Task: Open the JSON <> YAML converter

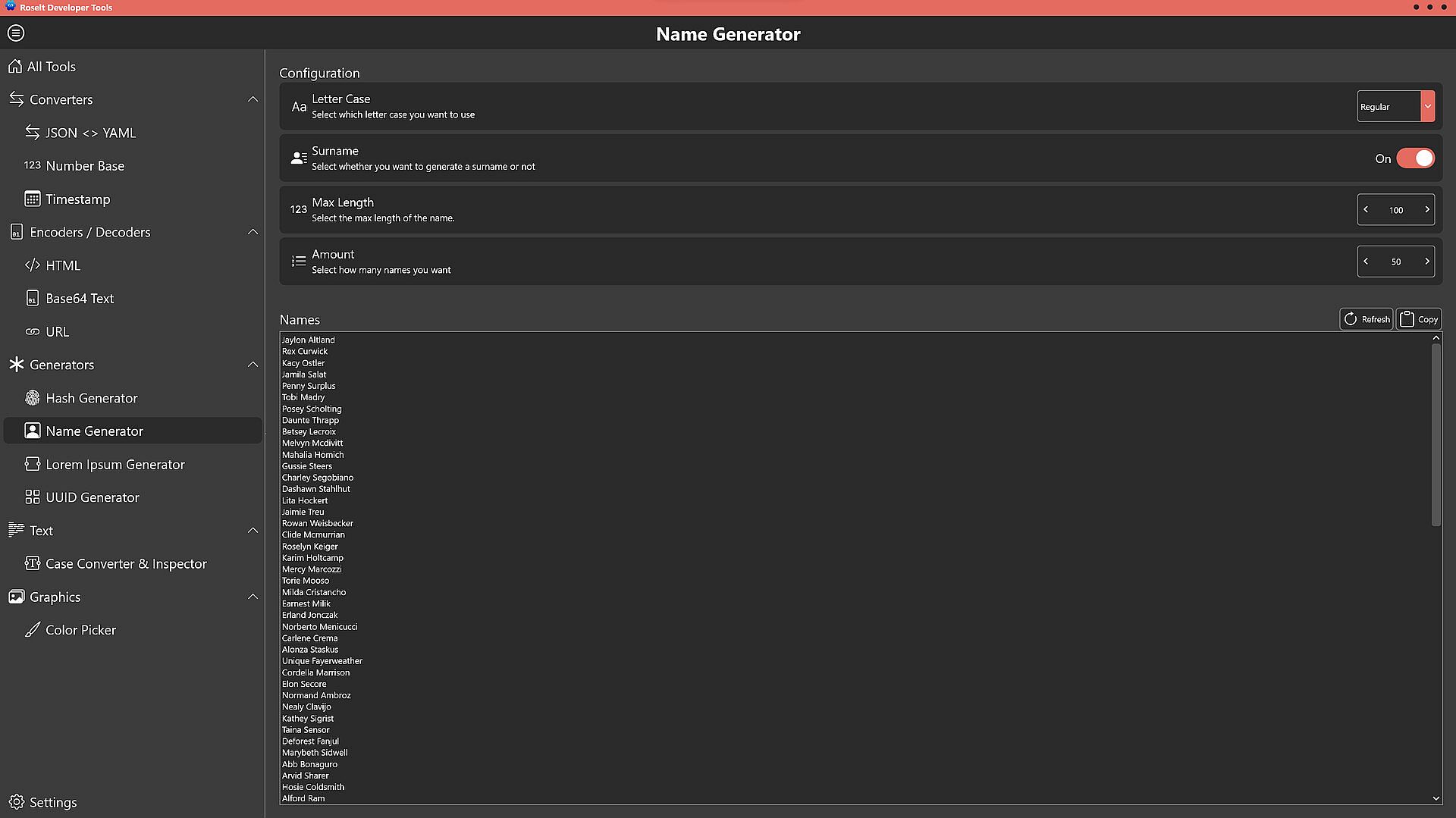Action: (133, 133)
